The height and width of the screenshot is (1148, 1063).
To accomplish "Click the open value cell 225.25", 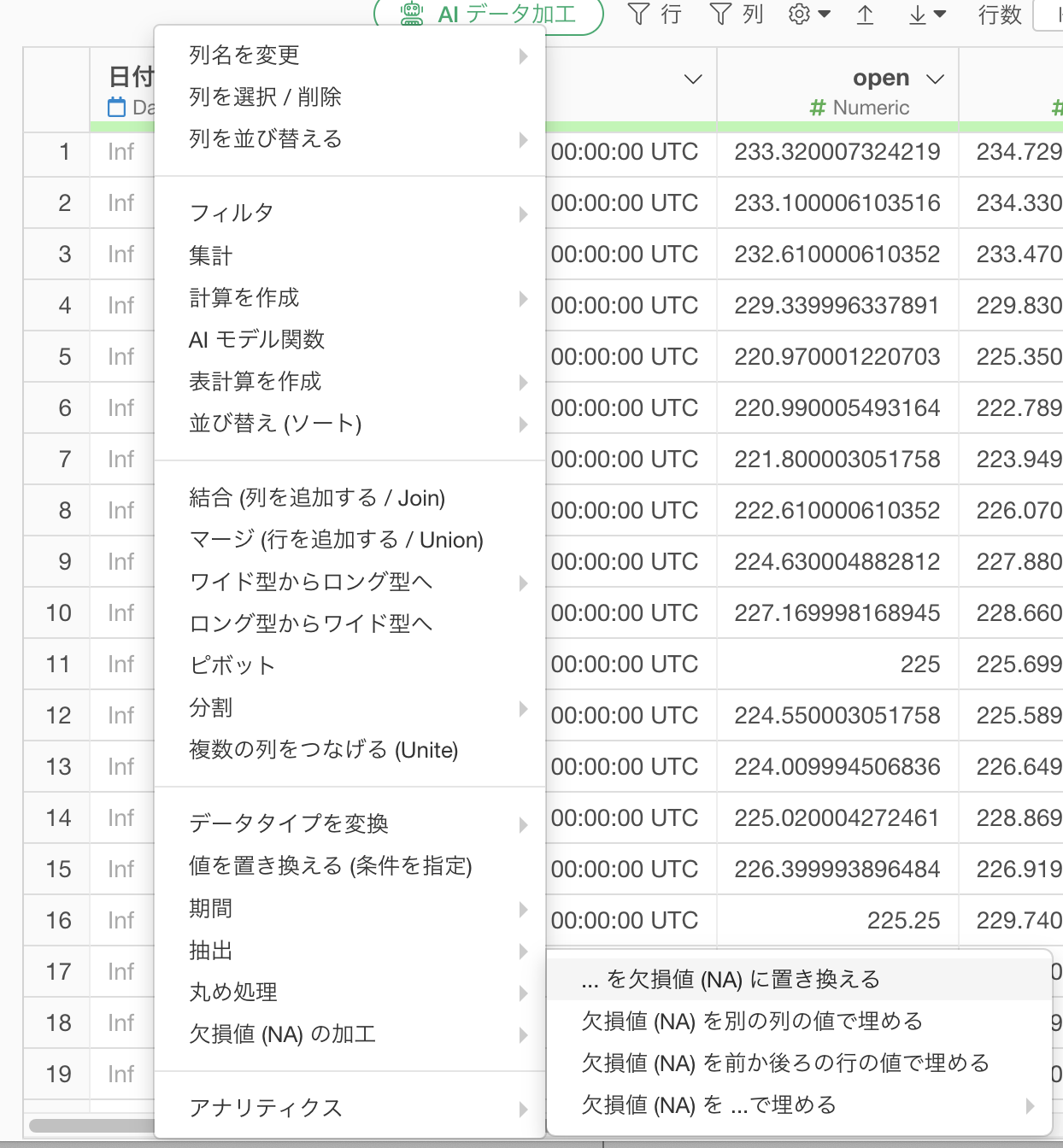I will click(903, 921).
